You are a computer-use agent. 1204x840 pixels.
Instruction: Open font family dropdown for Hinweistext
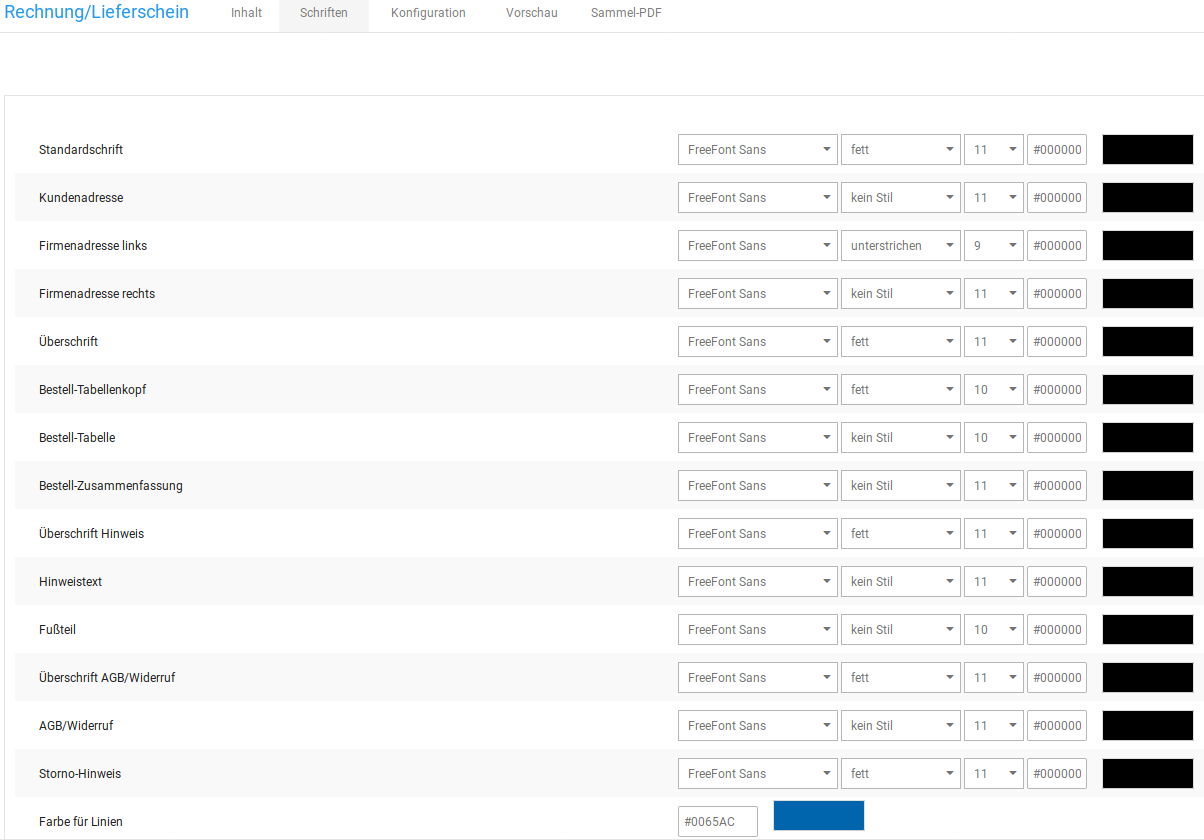pyautogui.click(x=757, y=582)
